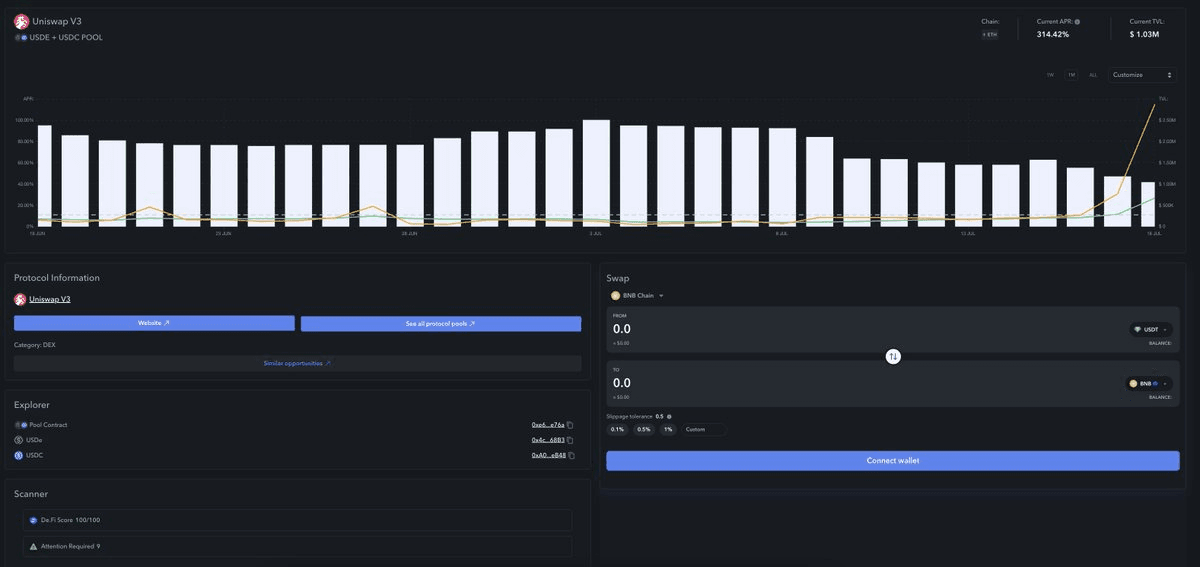Switch chart range to 1W

pos(1050,75)
